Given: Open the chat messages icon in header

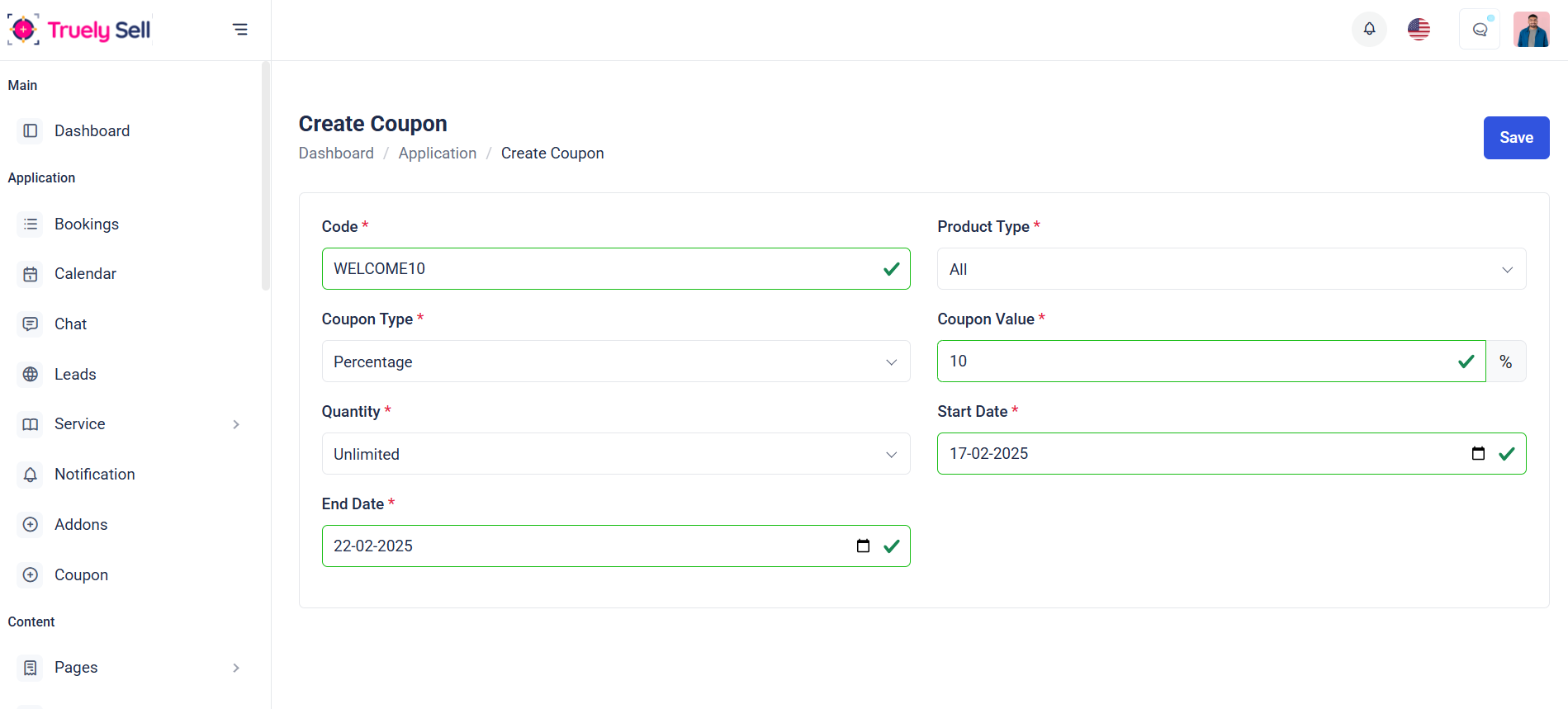Looking at the screenshot, I should 1480,30.
